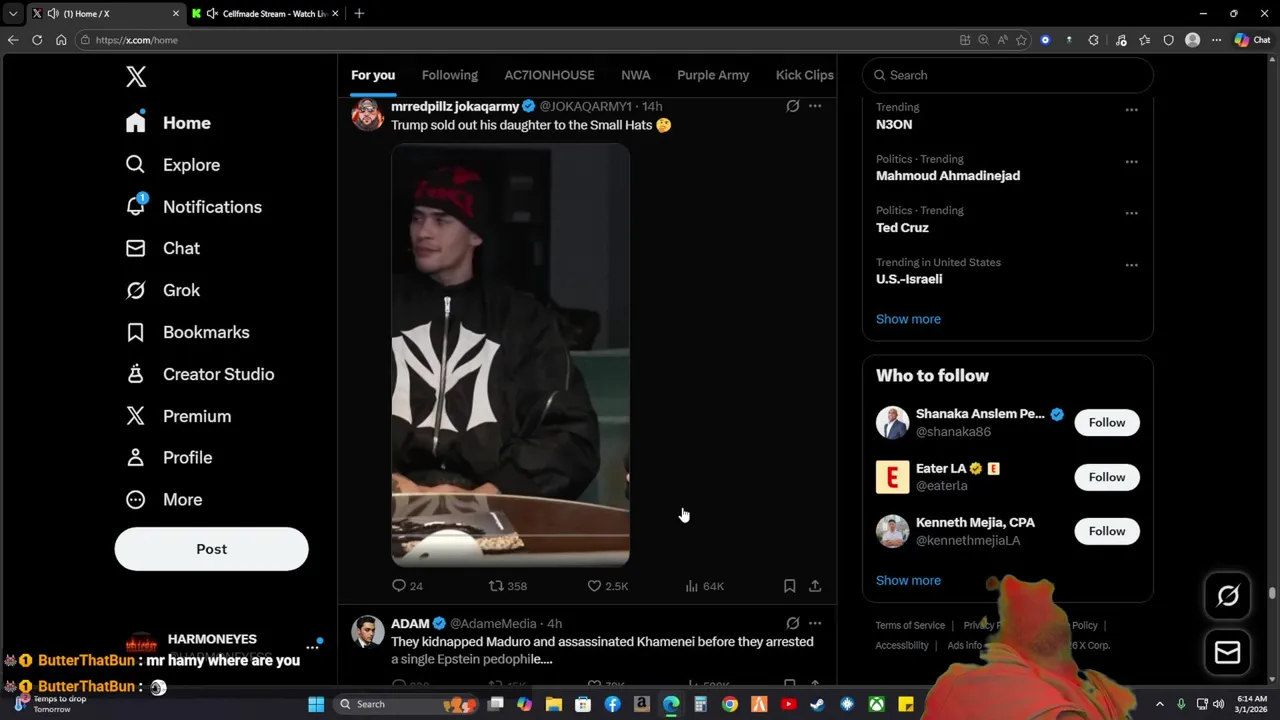Follow Shanaka Anslem Pe...
Image resolution: width=1280 pixels, height=720 pixels.
1106,423
